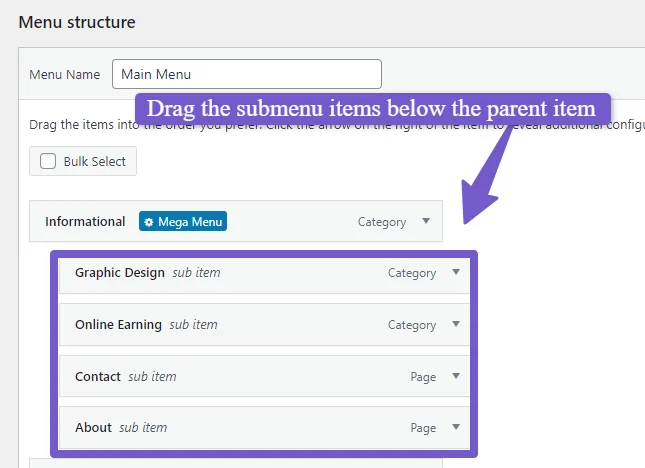Image resolution: width=645 pixels, height=468 pixels.
Task: Select the Contact sub item row
Action: [264, 376]
